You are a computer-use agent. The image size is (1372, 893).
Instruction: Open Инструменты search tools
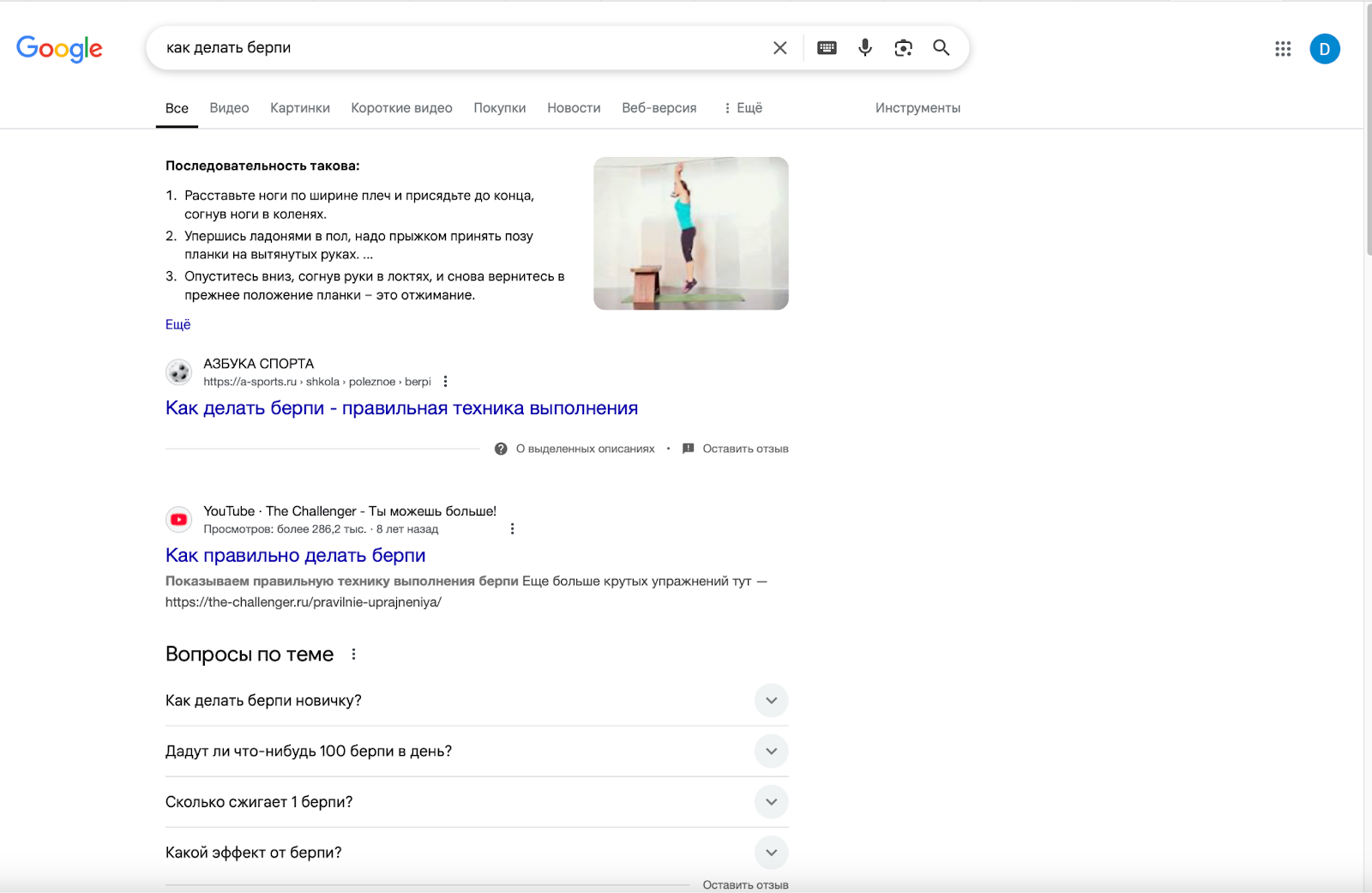tap(918, 108)
